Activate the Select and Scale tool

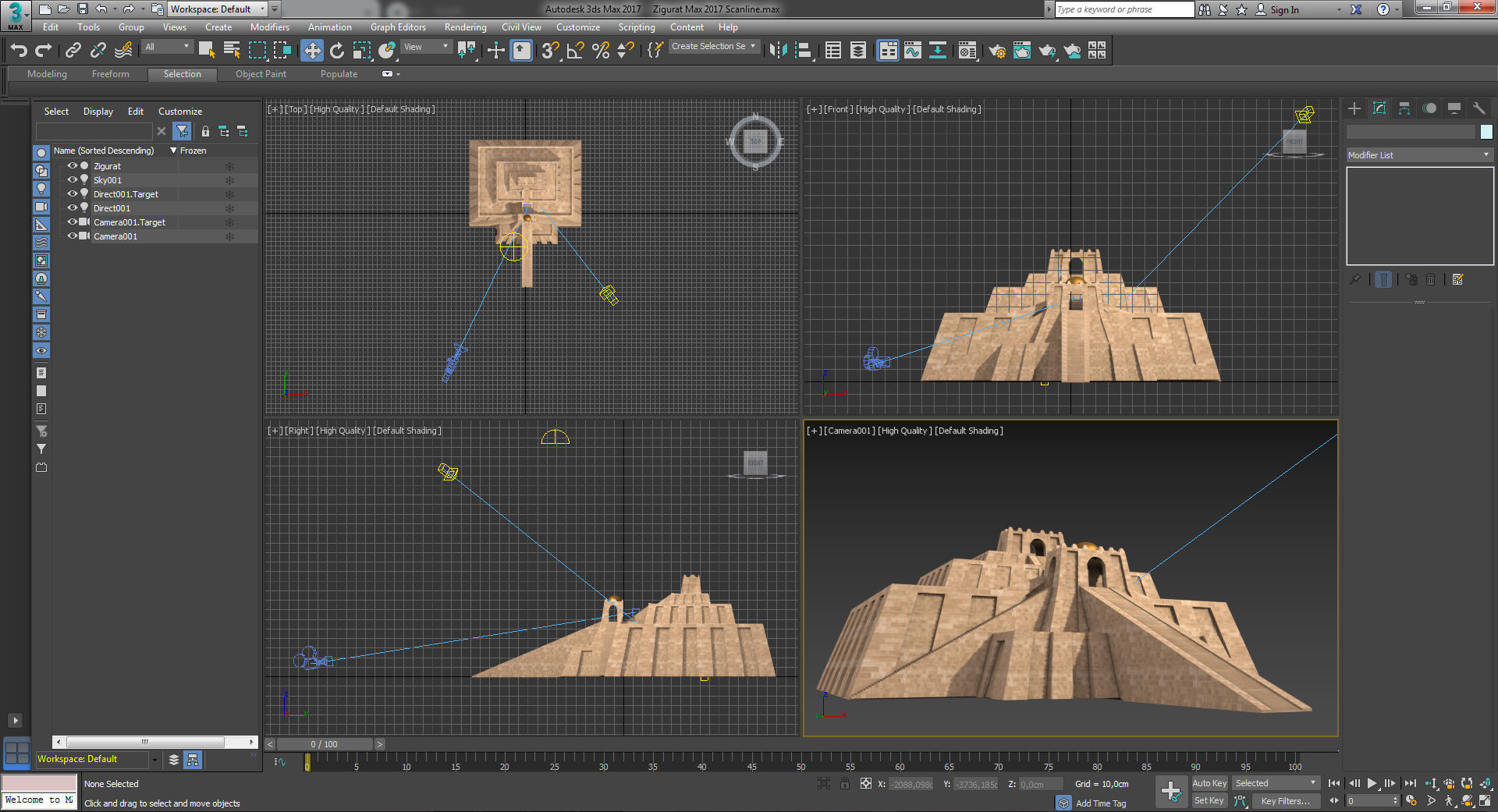(362, 51)
